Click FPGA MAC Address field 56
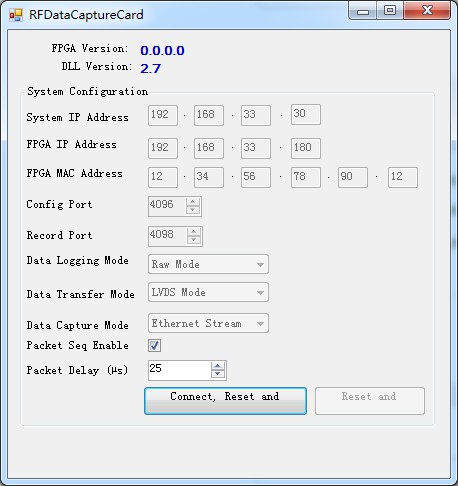This screenshot has height=486, width=458. tap(256, 177)
